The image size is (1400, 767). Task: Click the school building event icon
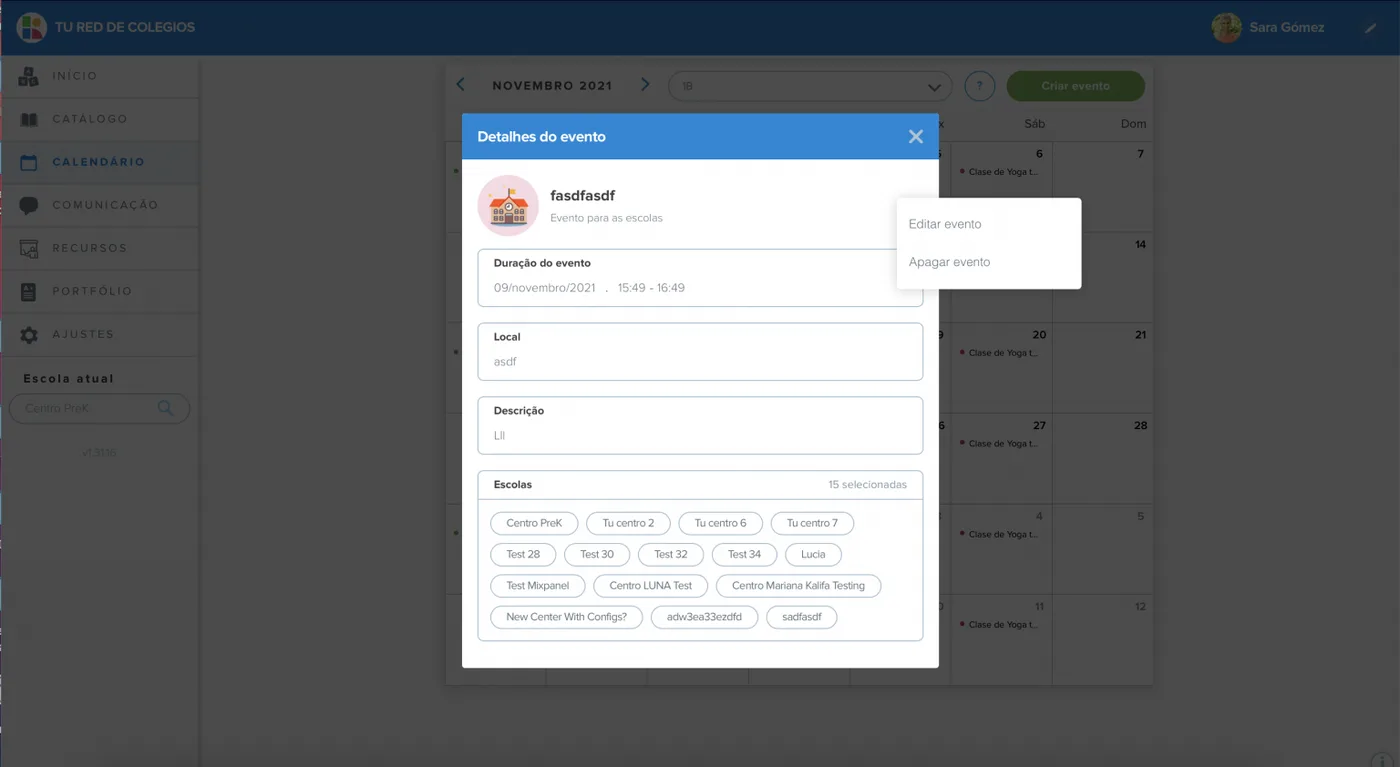[508, 205]
